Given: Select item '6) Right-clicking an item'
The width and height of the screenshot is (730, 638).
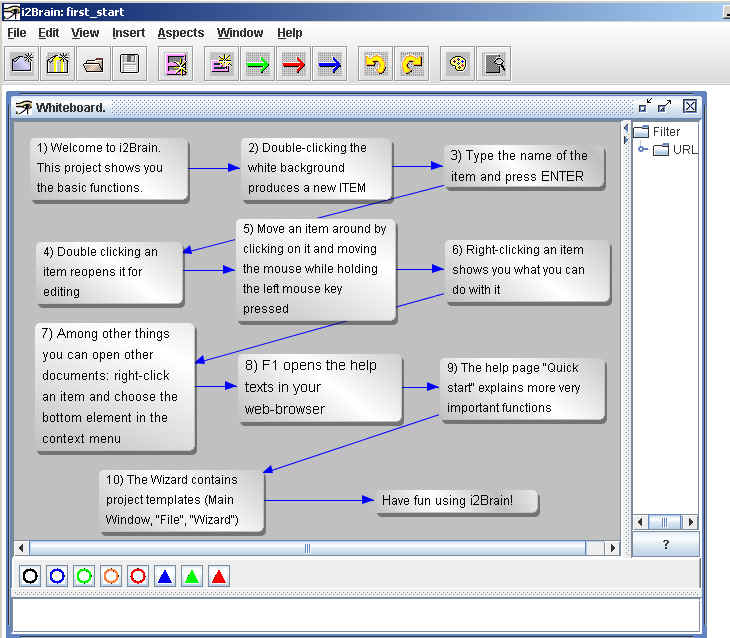Looking at the screenshot, I should coord(527,271).
